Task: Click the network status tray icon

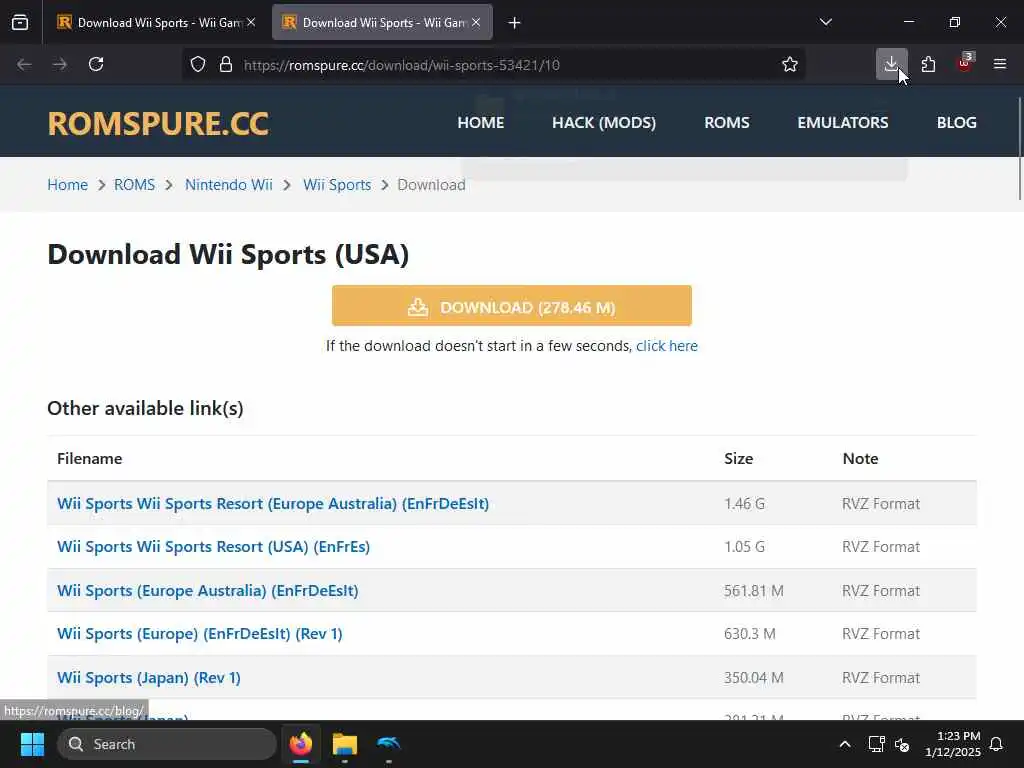Action: [x=876, y=744]
